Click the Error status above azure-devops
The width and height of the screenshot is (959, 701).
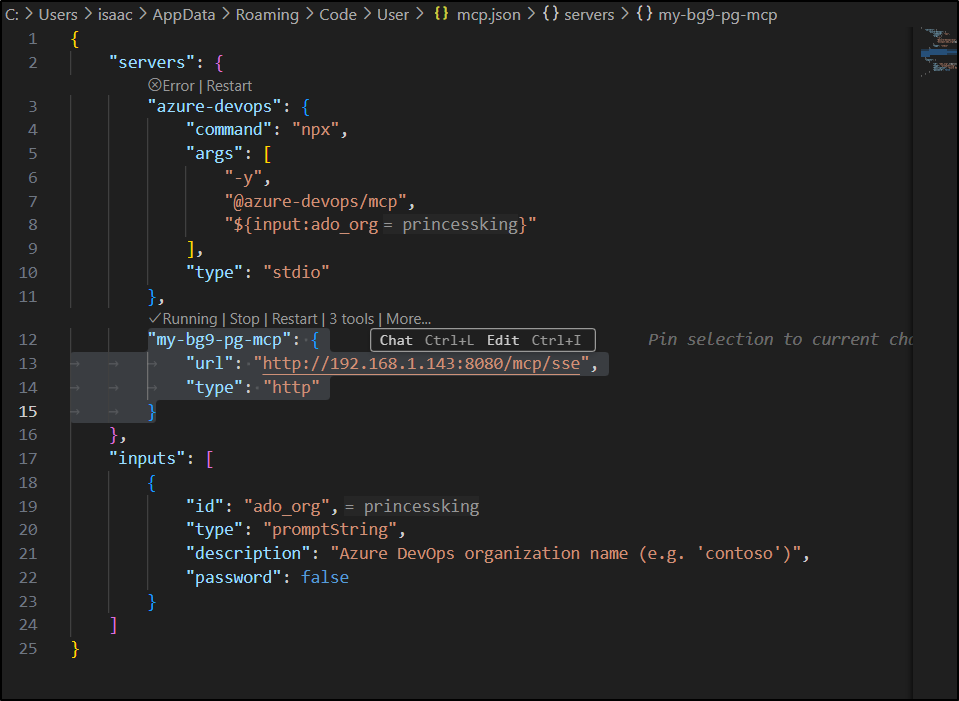(x=171, y=86)
